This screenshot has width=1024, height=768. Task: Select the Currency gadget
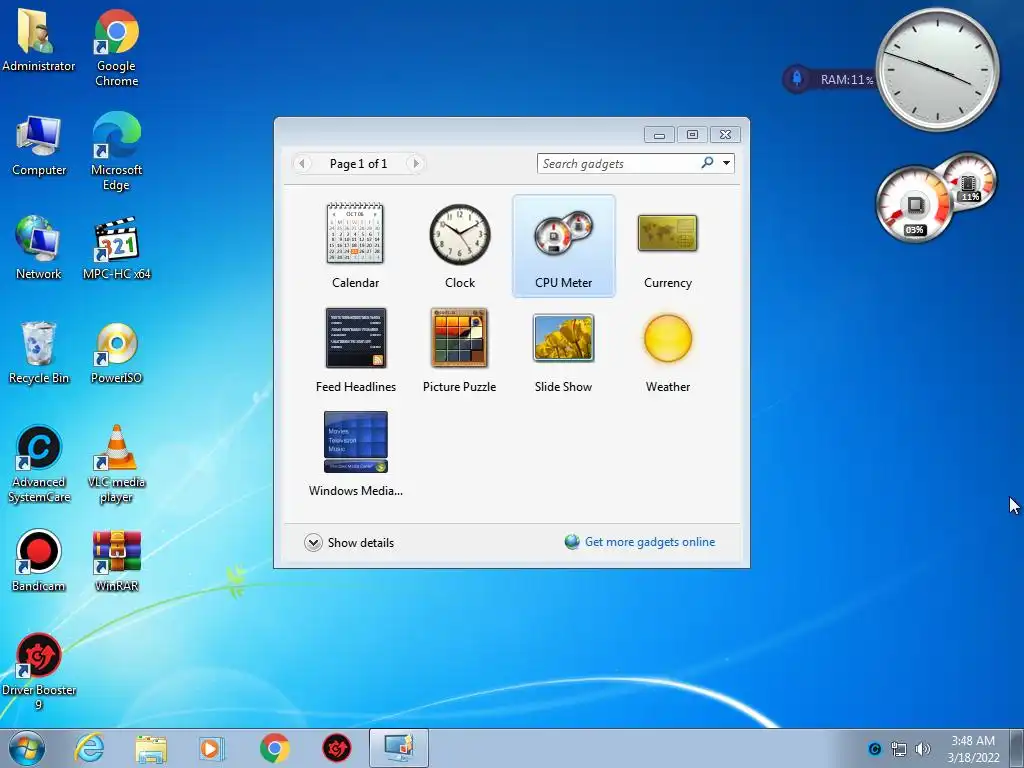coord(667,245)
